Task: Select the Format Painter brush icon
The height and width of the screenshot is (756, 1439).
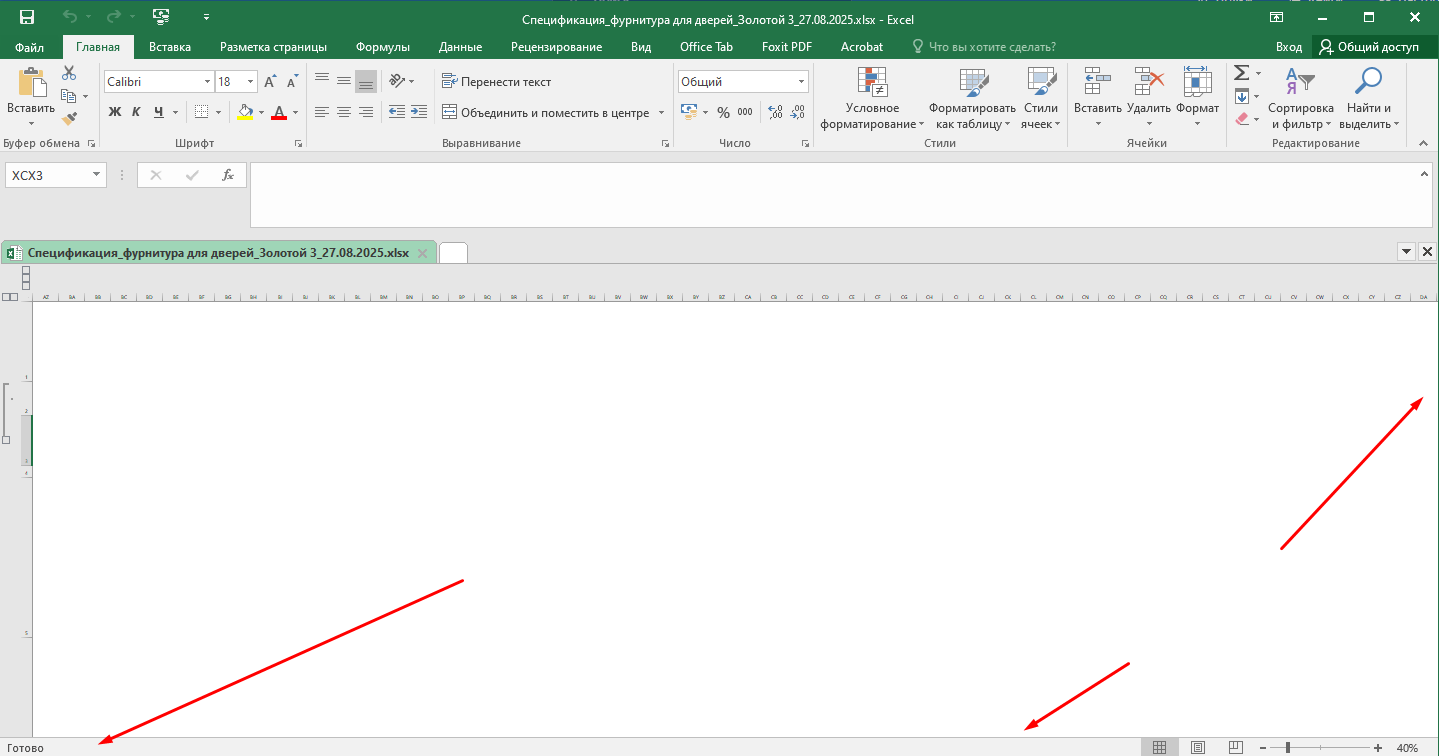Action: pyautogui.click(x=69, y=118)
